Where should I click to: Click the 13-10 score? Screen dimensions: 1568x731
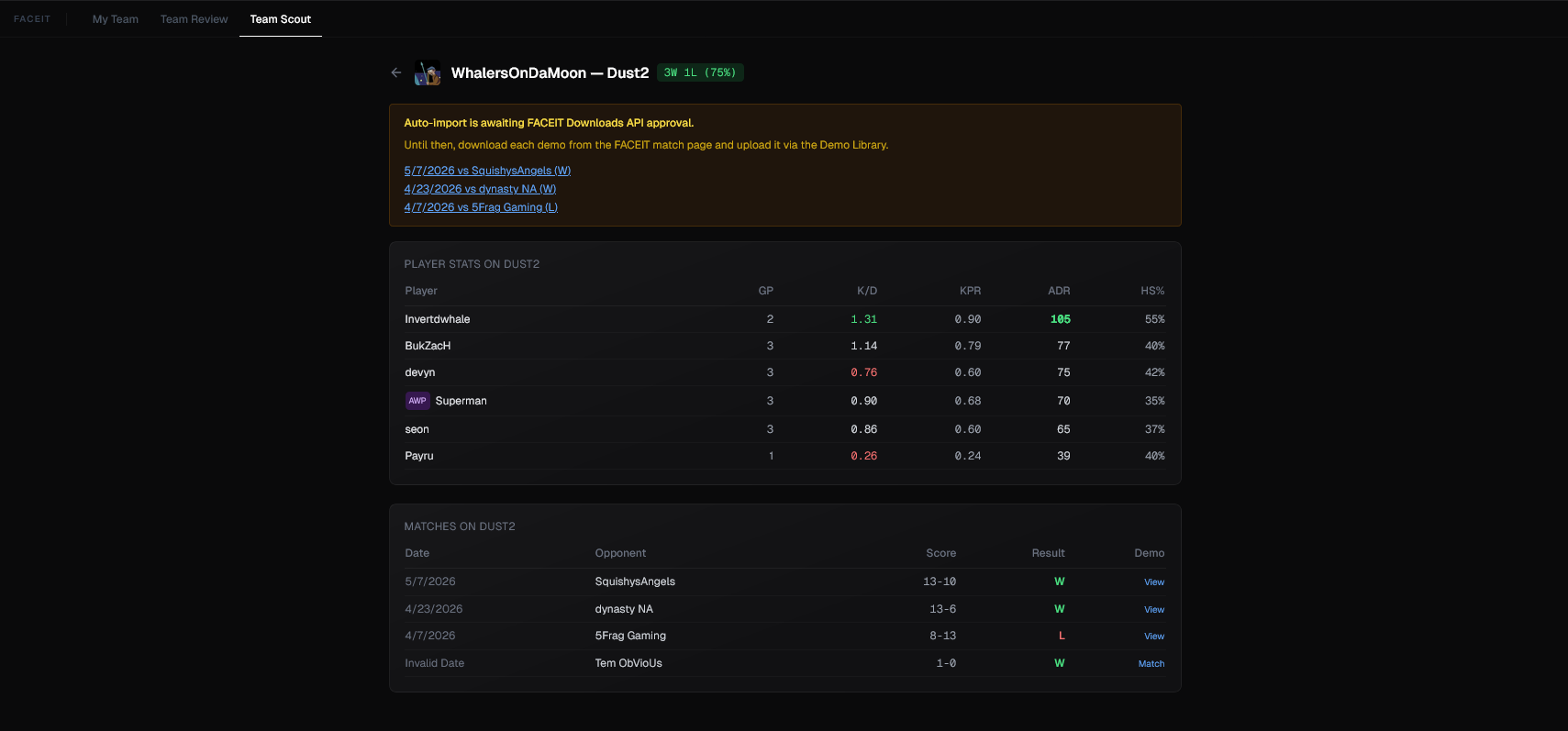point(940,581)
